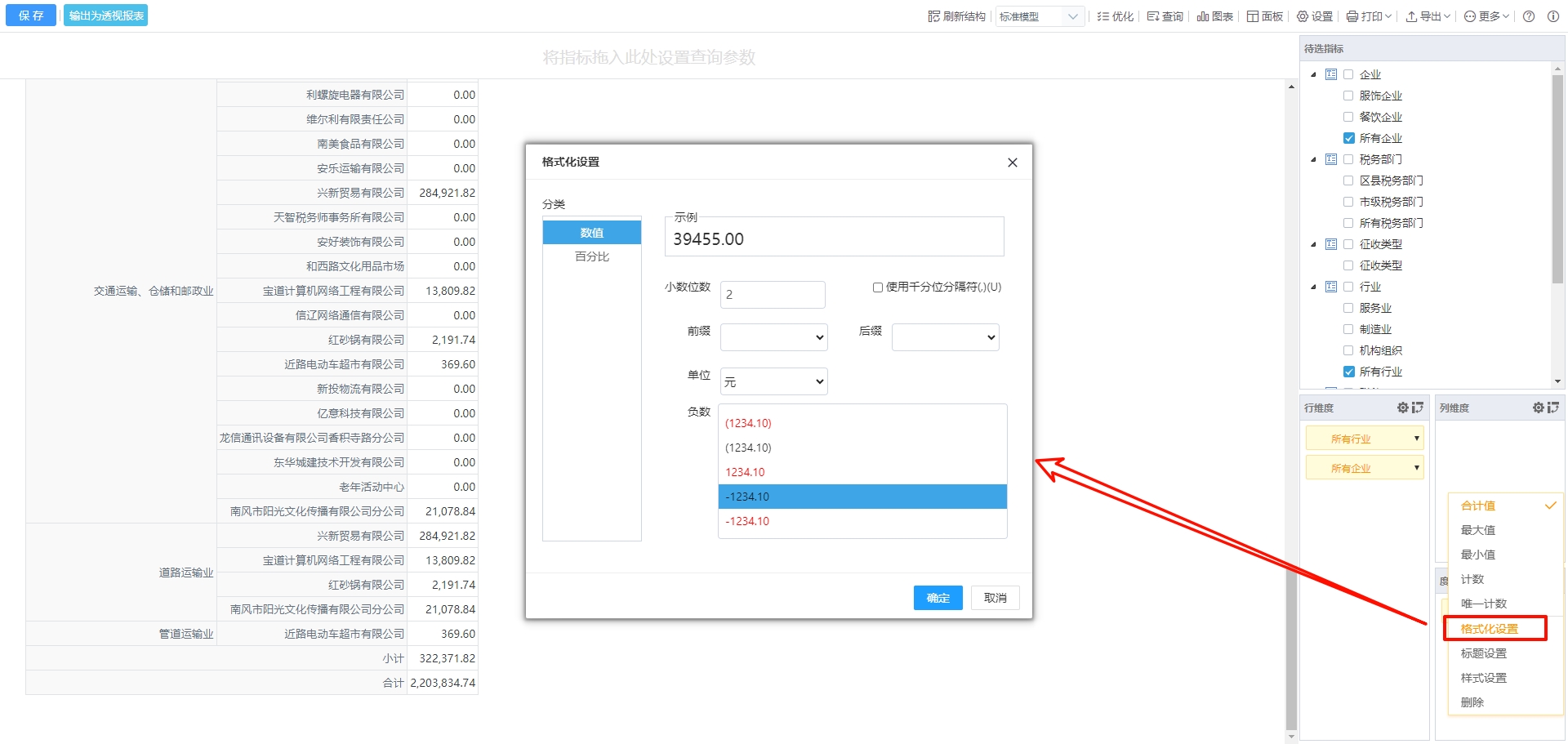Screen dimensions: 1568x744
Task: Check the 服饰企业 checkbox
Action: [x=1348, y=96]
